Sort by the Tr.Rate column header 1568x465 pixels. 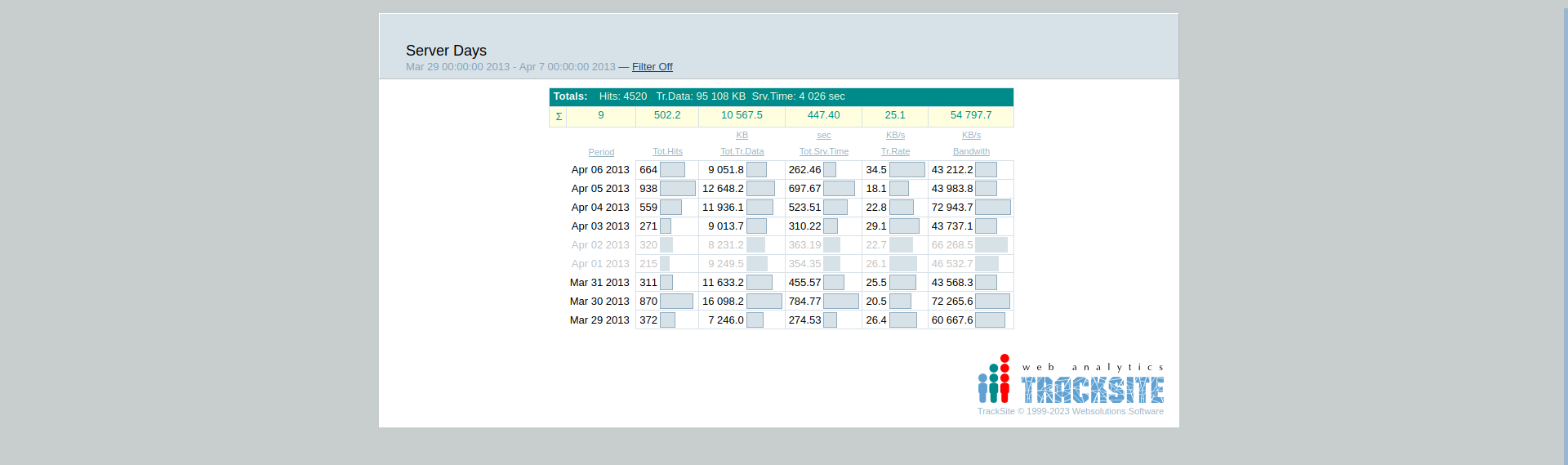point(895,151)
